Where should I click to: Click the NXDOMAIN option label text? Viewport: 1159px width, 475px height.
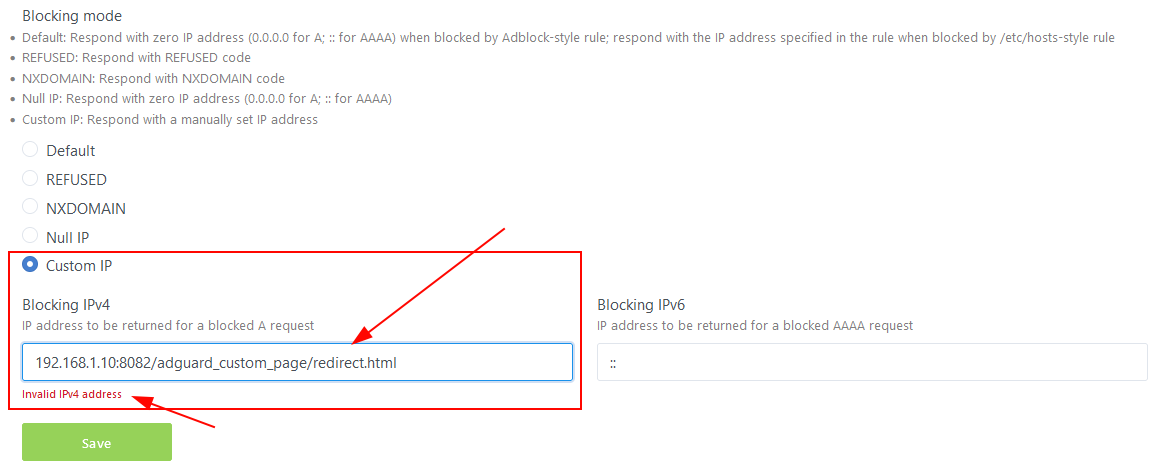[86, 208]
